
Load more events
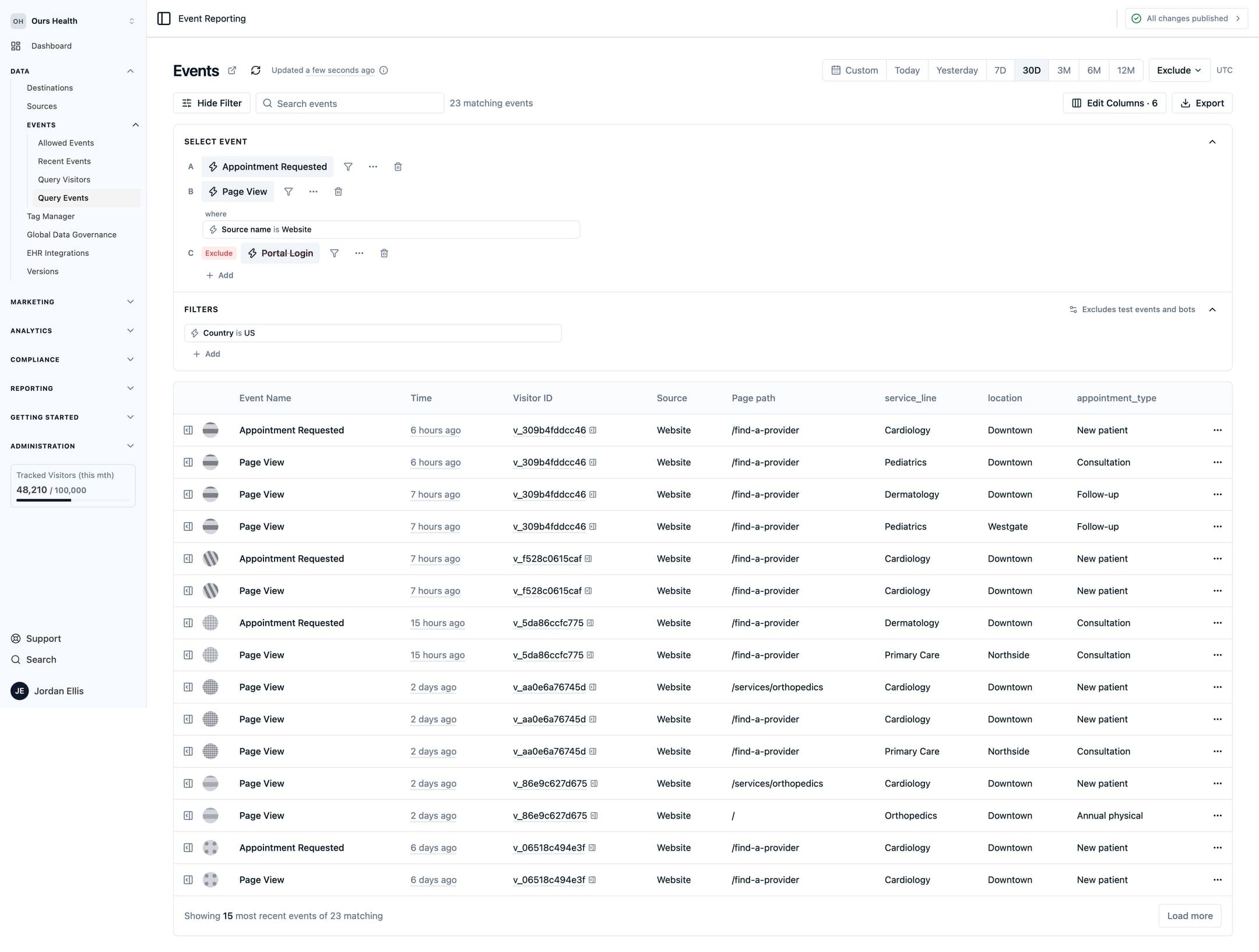[1190, 916]
